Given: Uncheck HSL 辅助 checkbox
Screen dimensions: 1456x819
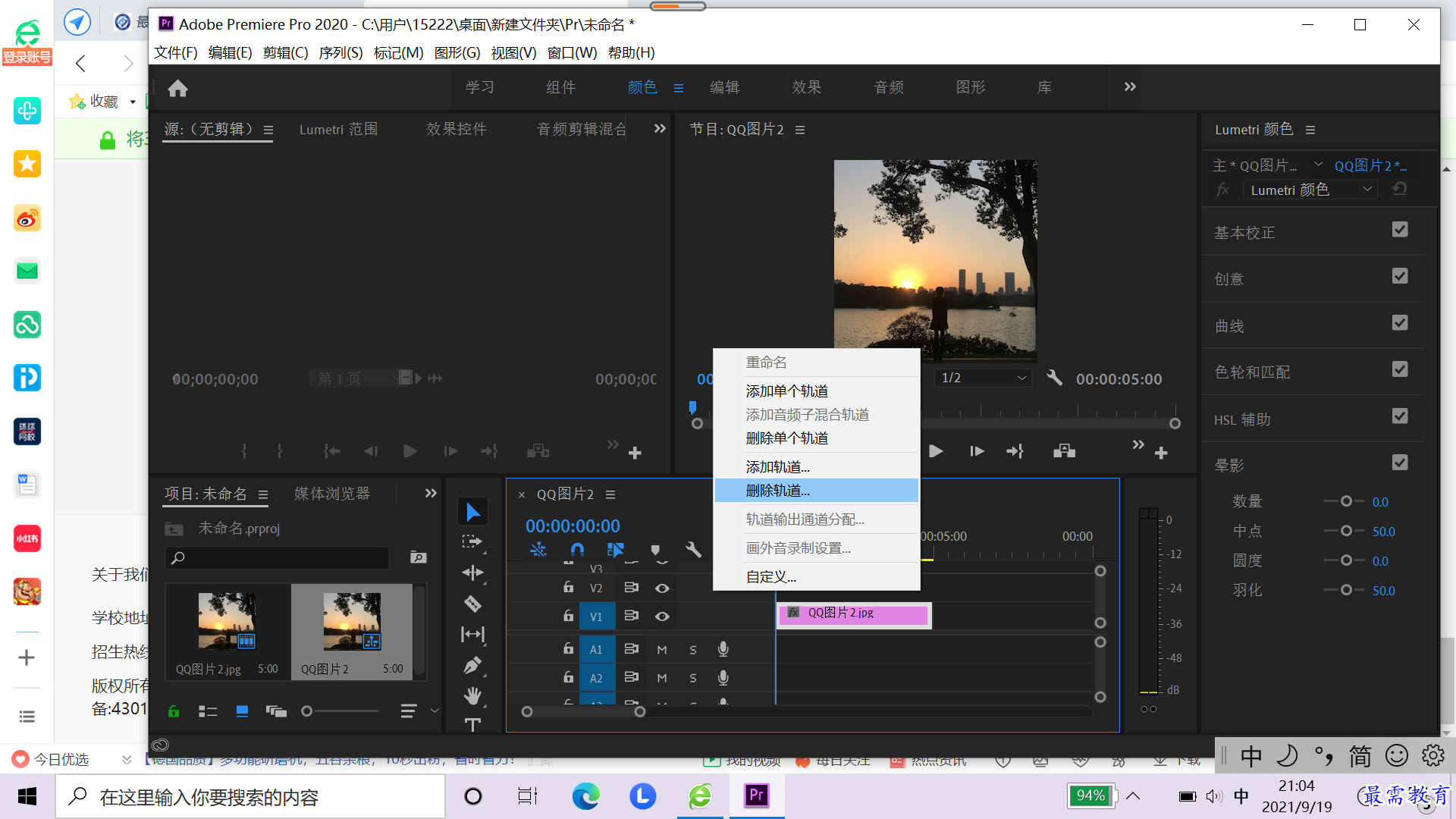Looking at the screenshot, I should (x=1400, y=416).
